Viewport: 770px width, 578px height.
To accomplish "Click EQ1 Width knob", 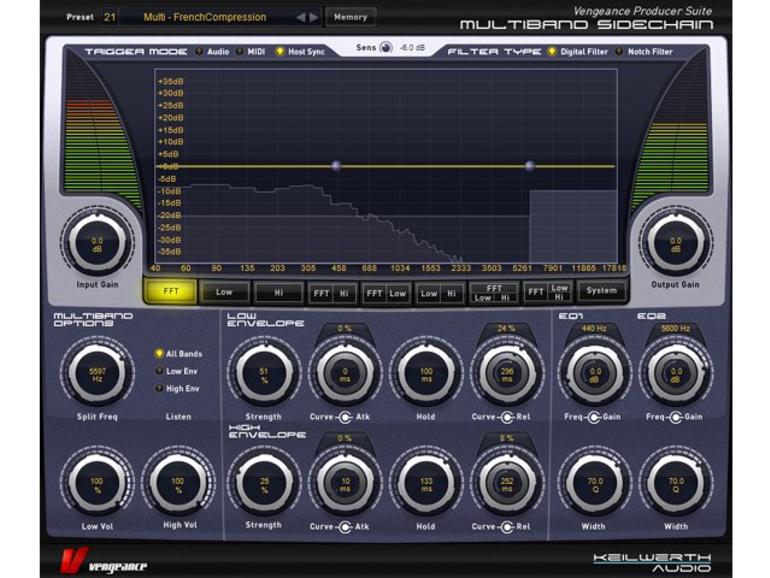I will coord(595,485).
